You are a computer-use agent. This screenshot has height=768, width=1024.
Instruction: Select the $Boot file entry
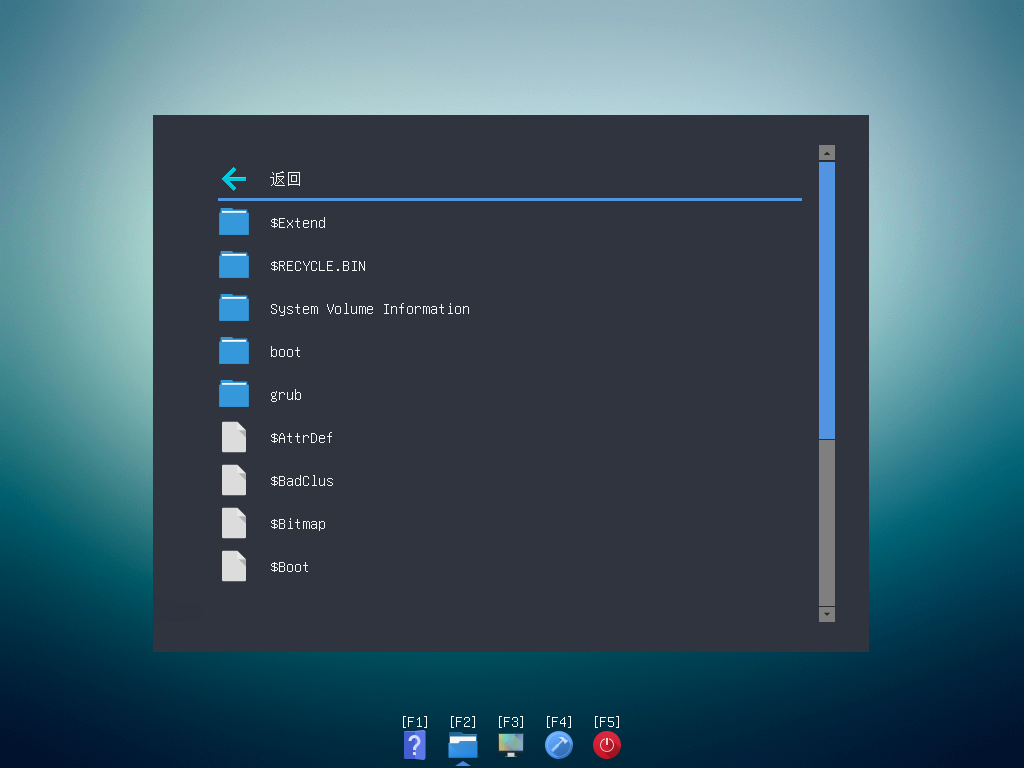[x=289, y=566]
